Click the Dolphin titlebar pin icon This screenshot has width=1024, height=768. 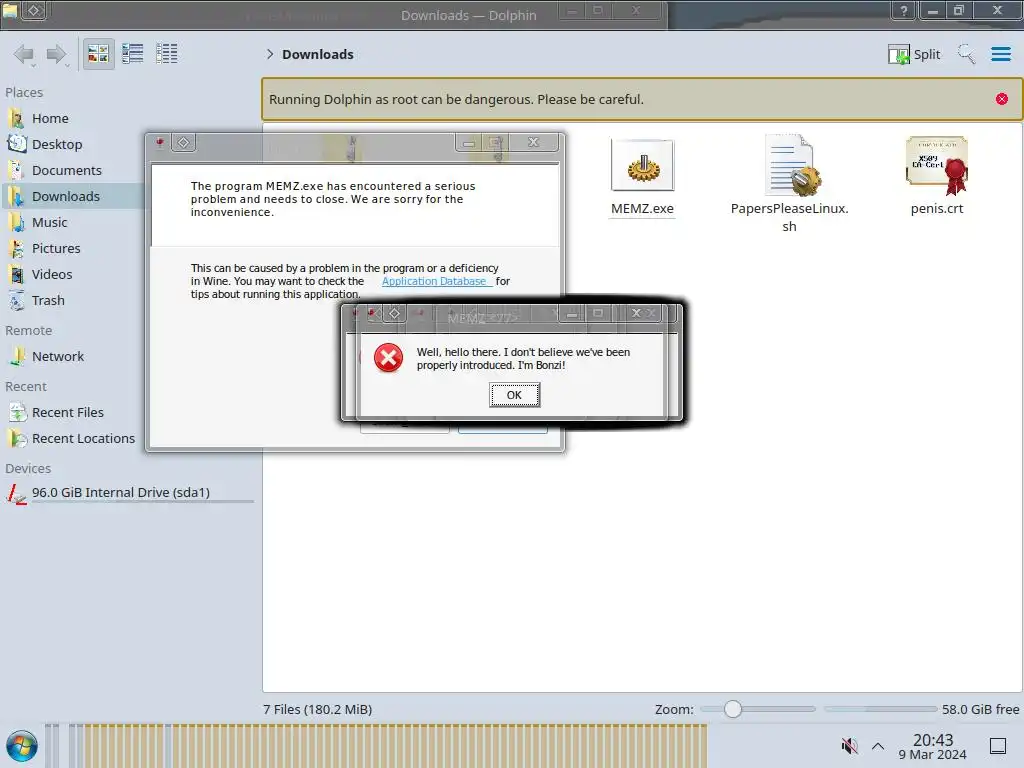coord(35,10)
